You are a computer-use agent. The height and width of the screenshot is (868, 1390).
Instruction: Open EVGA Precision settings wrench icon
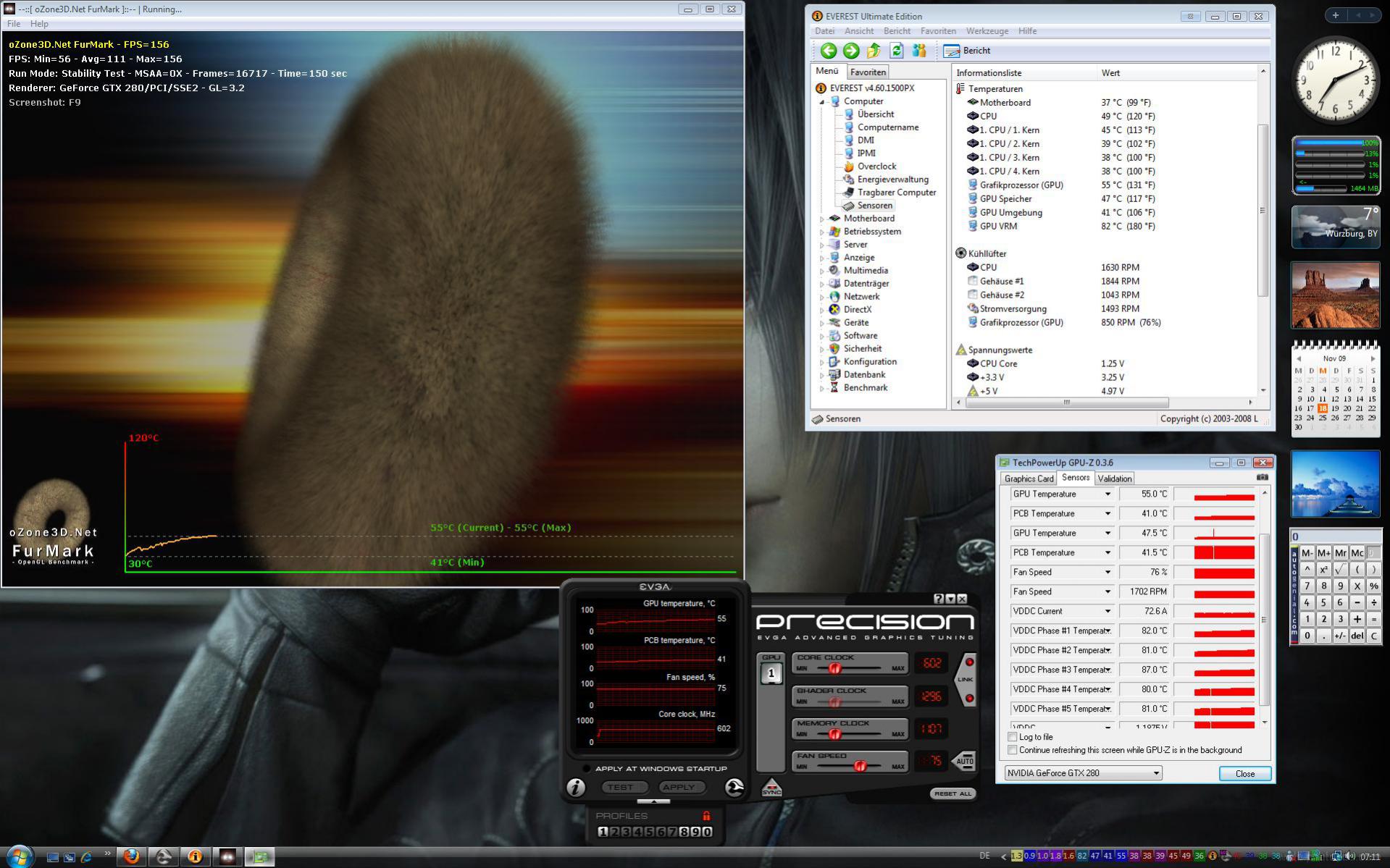[734, 788]
